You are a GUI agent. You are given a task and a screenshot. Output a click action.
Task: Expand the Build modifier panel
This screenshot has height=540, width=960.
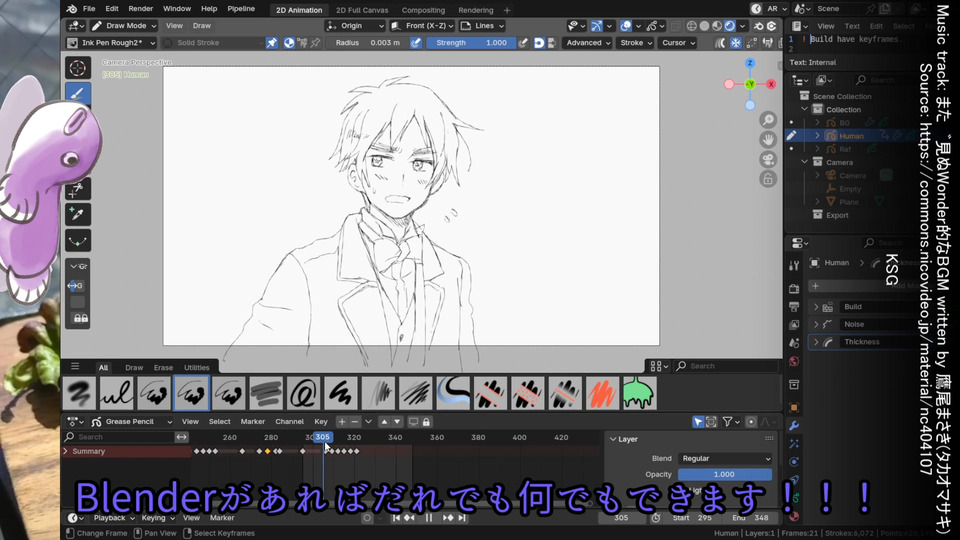pos(816,307)
